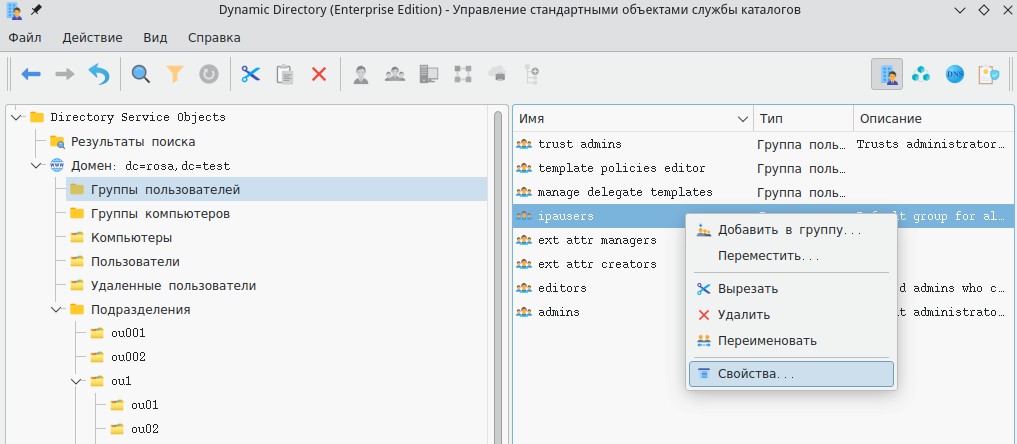Click the orange filter funnel icon
The height and width of the screenshot is (444, 1017).
(x=175, y=74)
